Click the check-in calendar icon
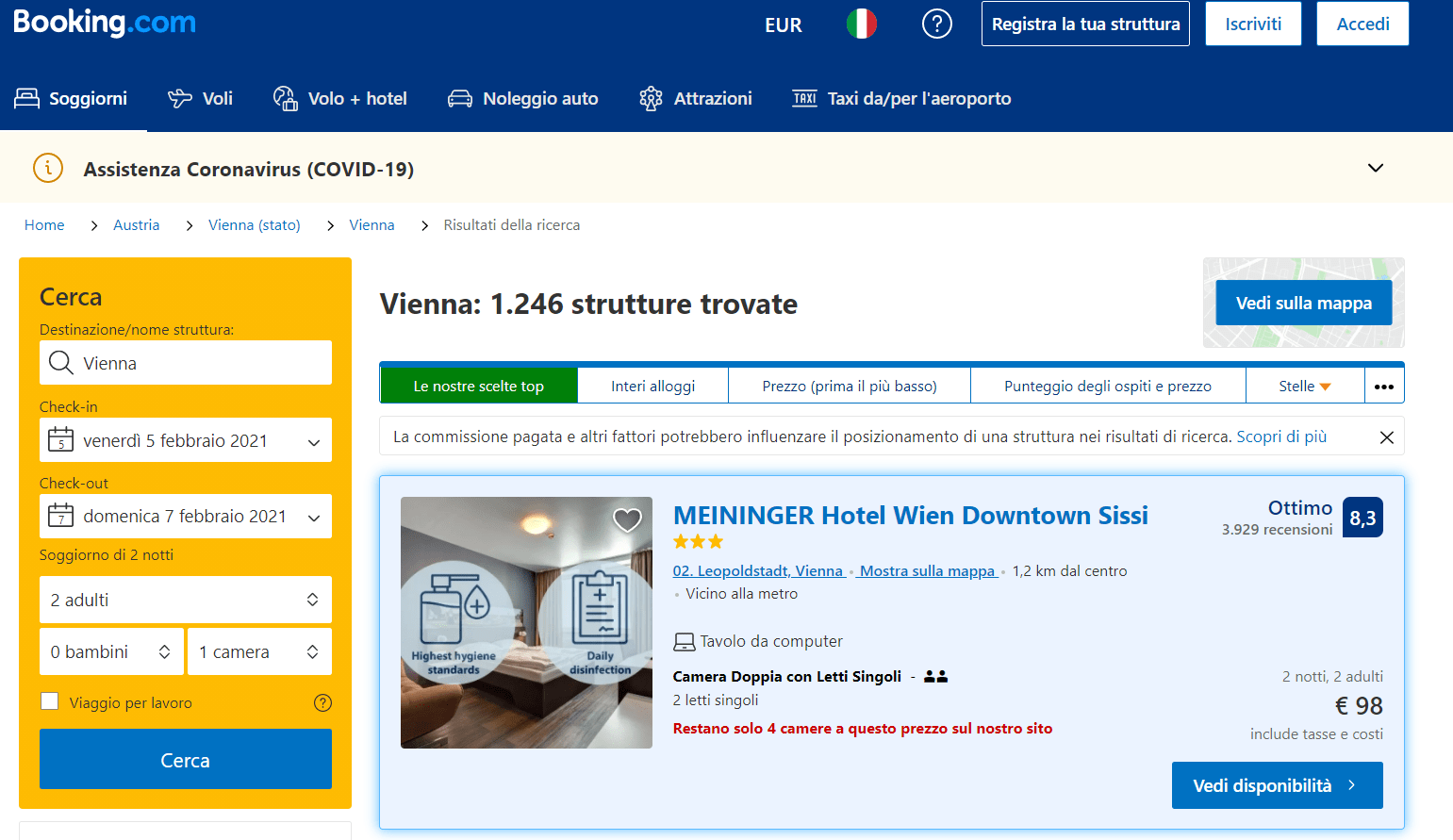 (x=60, y=439)
